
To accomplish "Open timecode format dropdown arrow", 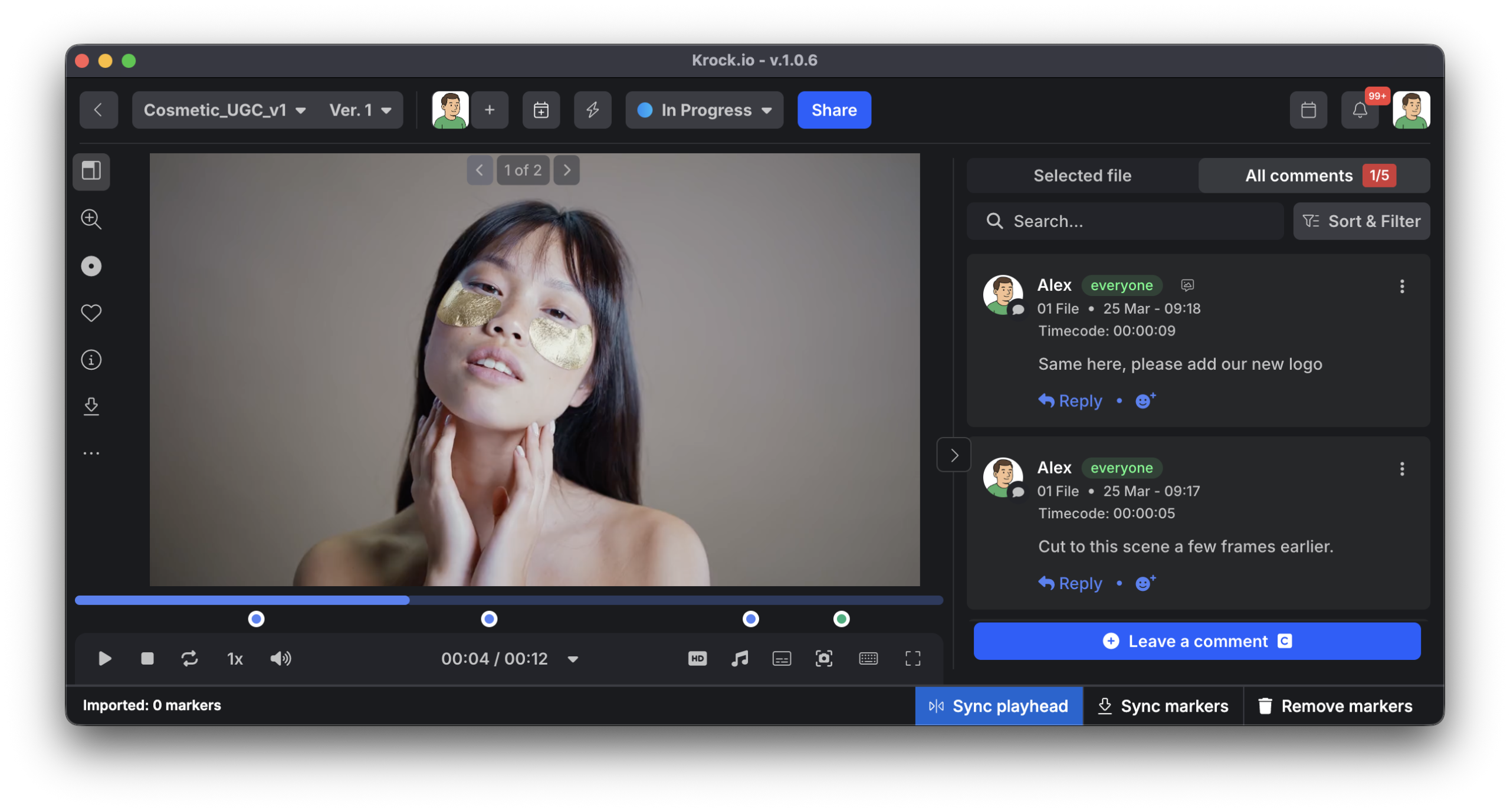I will (x=573, y=659).
